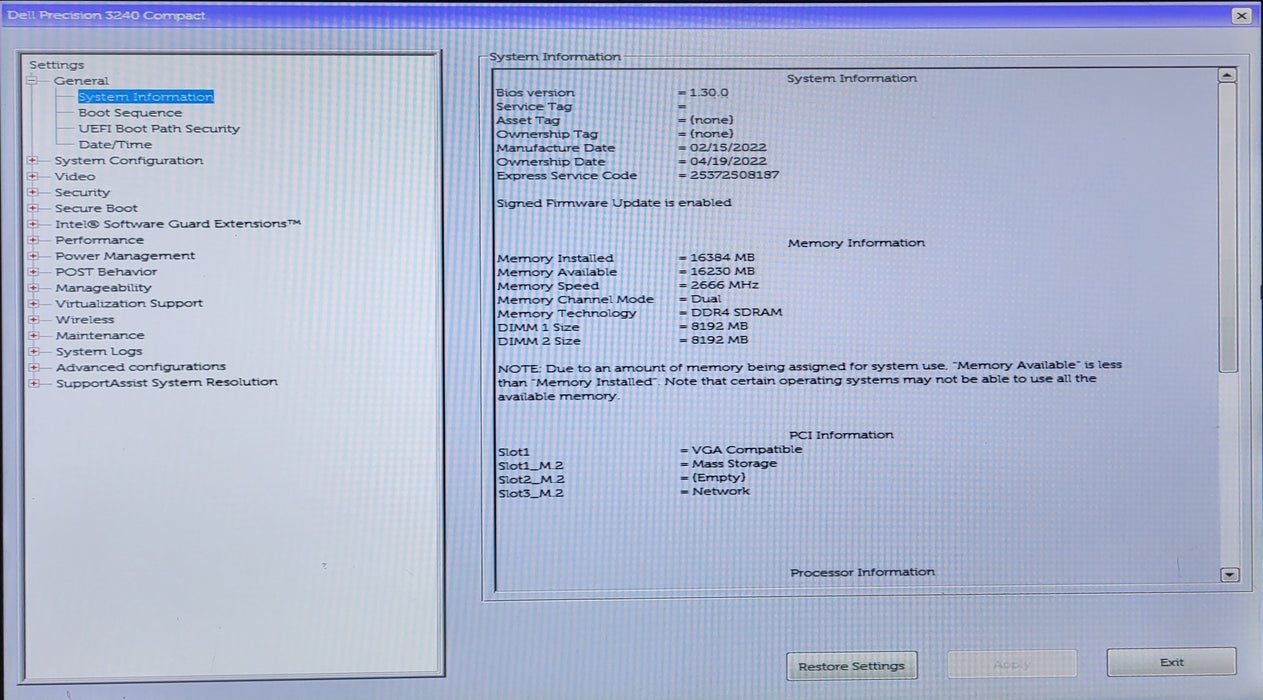Click Memory Channel Mode value Dual
The height and width of the screenshot is (700, 1263).
706,298
